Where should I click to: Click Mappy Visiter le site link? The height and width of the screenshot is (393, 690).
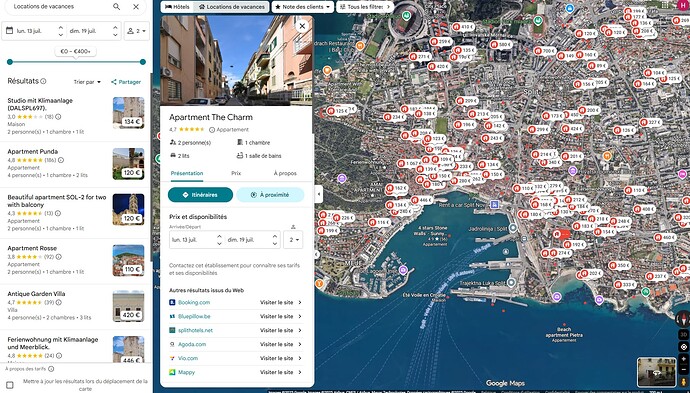281,372
